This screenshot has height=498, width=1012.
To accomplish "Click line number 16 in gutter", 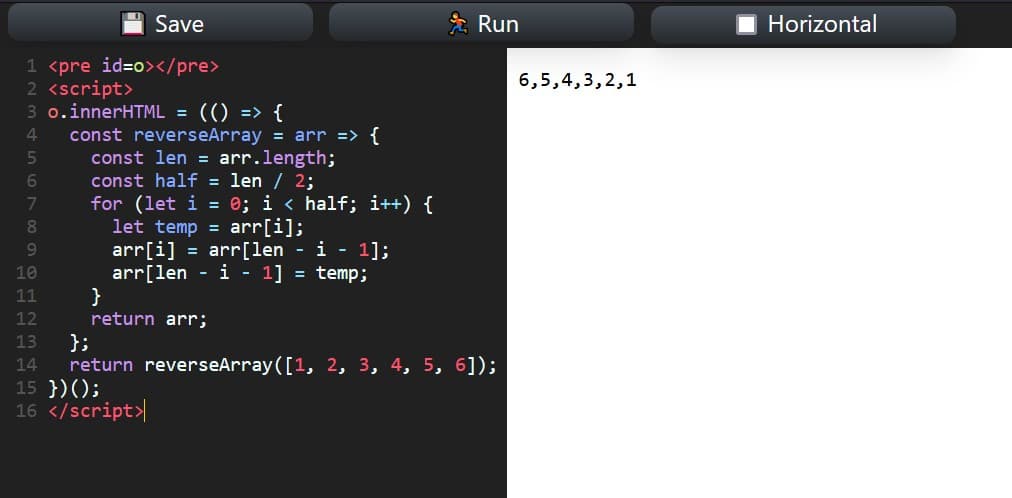I will pos(26,411).
